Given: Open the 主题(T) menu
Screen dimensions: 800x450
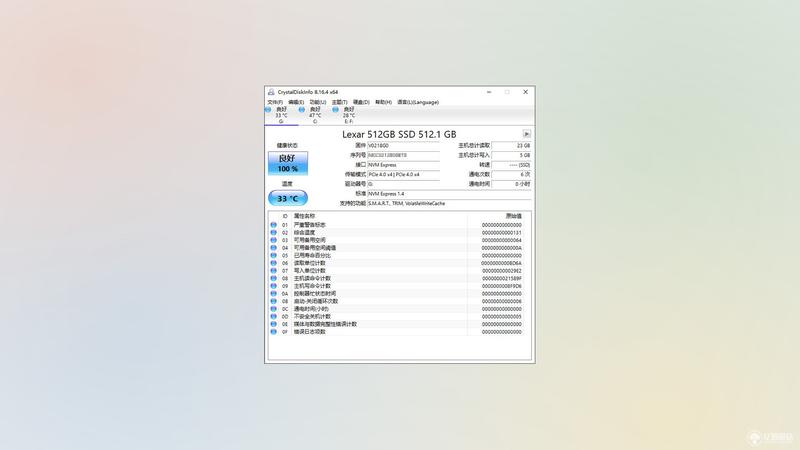Looking at the screenshot, I should pos(340,102).
